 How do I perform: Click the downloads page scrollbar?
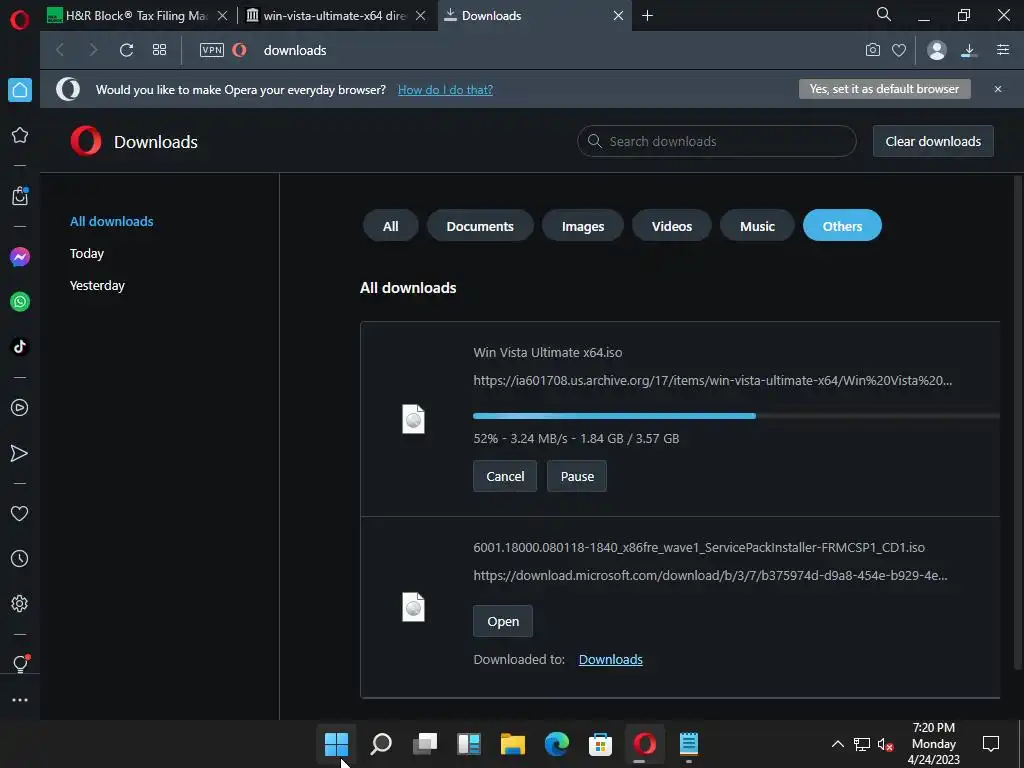[1017, 422]
